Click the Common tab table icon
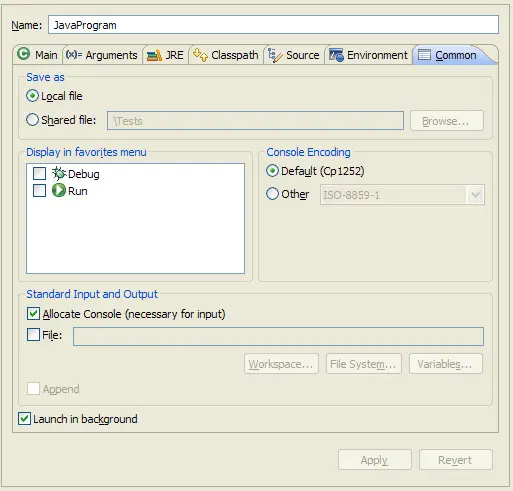Screen dimensions: 513x491 point(424,55)
